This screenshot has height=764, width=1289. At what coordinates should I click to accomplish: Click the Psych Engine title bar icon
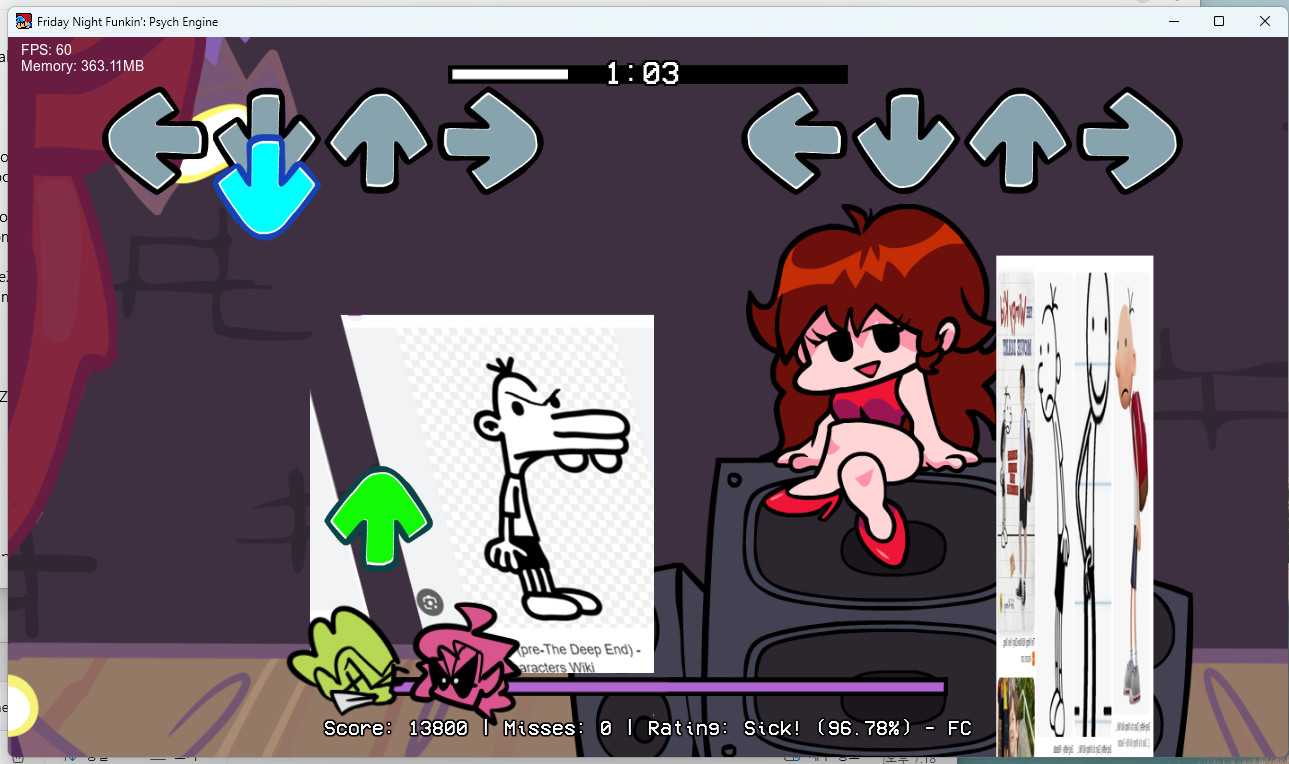(24, 21)
